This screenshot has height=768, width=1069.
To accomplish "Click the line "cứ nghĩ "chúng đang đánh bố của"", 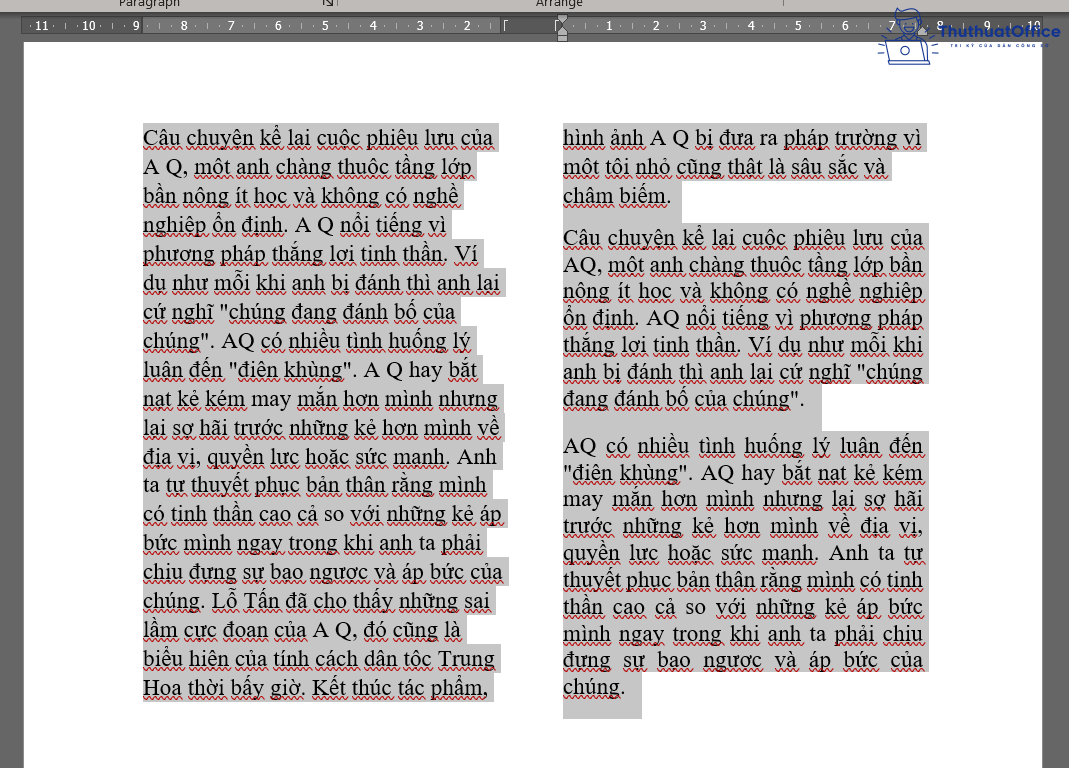I will [x=299, y=312].
